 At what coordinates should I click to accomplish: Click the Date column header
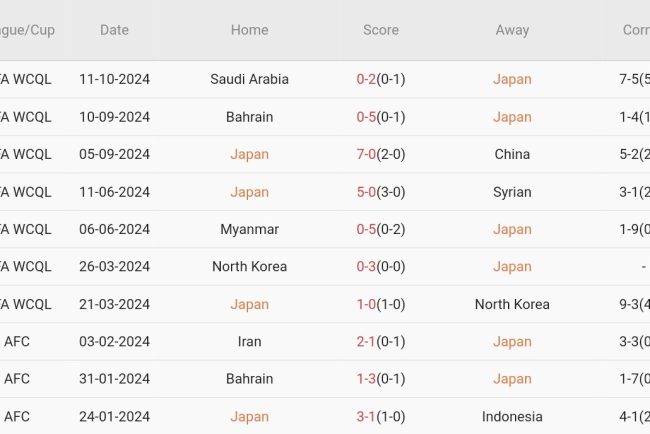click(114, 30)
